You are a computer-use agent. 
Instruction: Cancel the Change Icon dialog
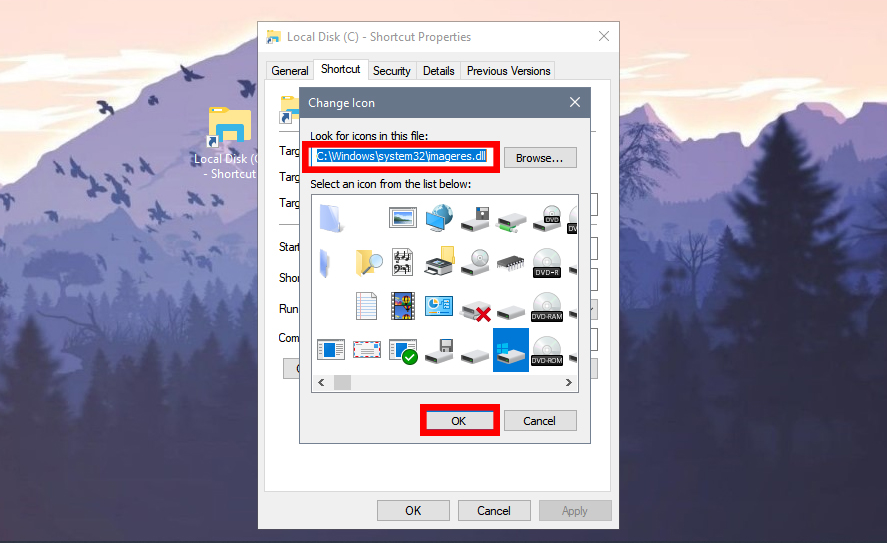(x=540, y=421)
